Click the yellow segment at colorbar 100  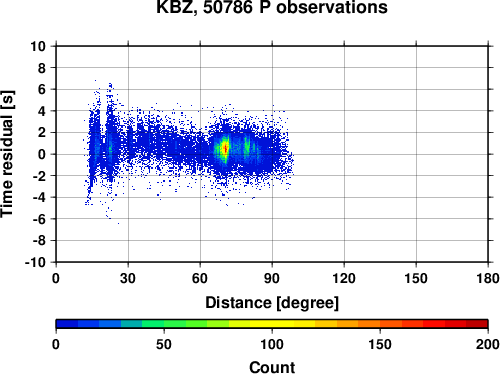(x=272, y=324)
